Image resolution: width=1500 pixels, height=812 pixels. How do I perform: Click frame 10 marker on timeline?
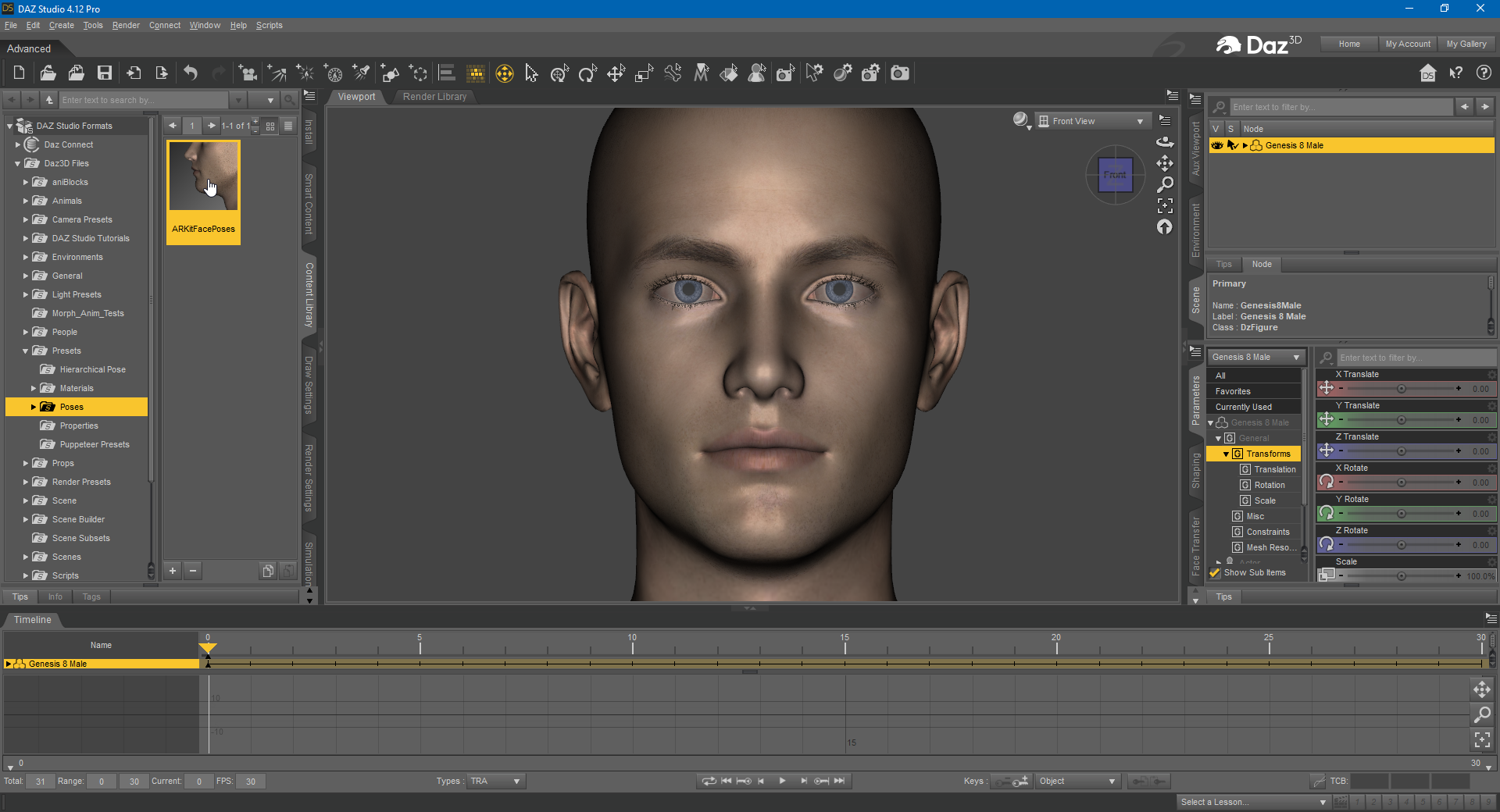click(x=632, y=644)
